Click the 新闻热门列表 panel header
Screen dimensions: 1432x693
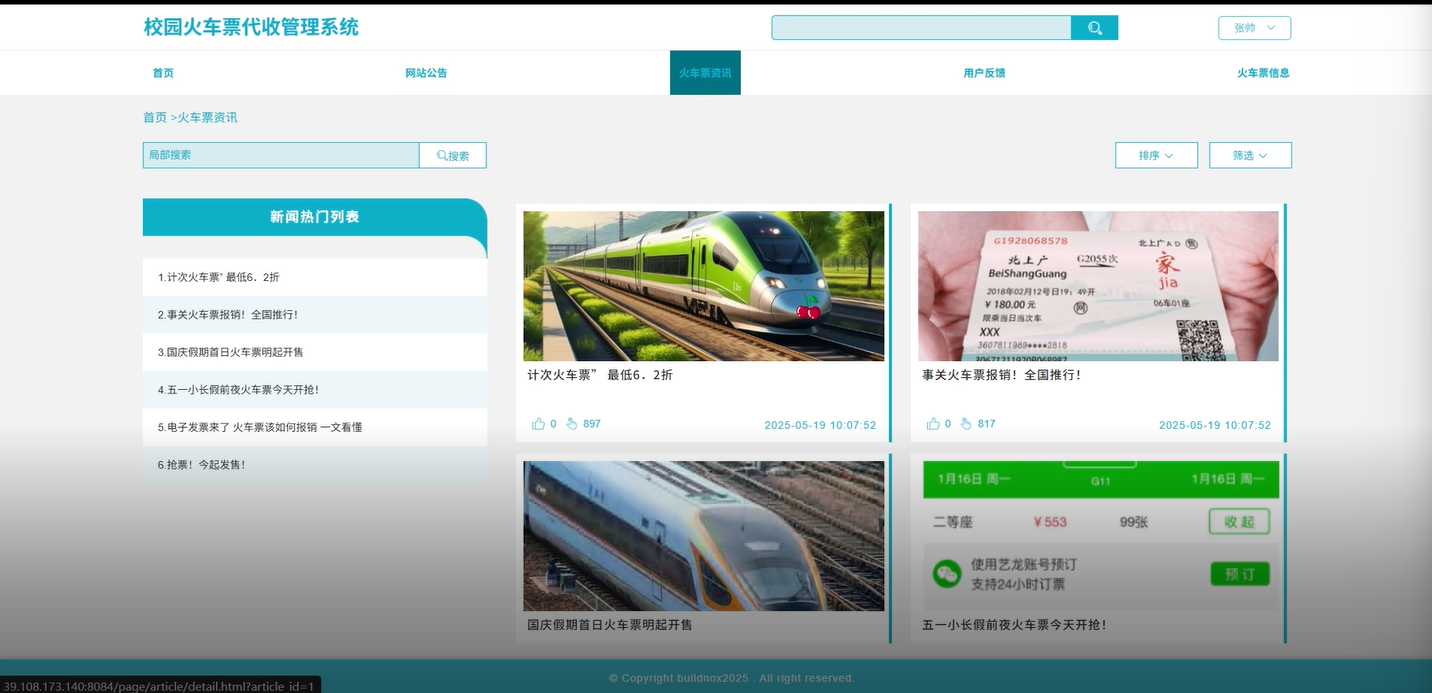pos(315,217)
